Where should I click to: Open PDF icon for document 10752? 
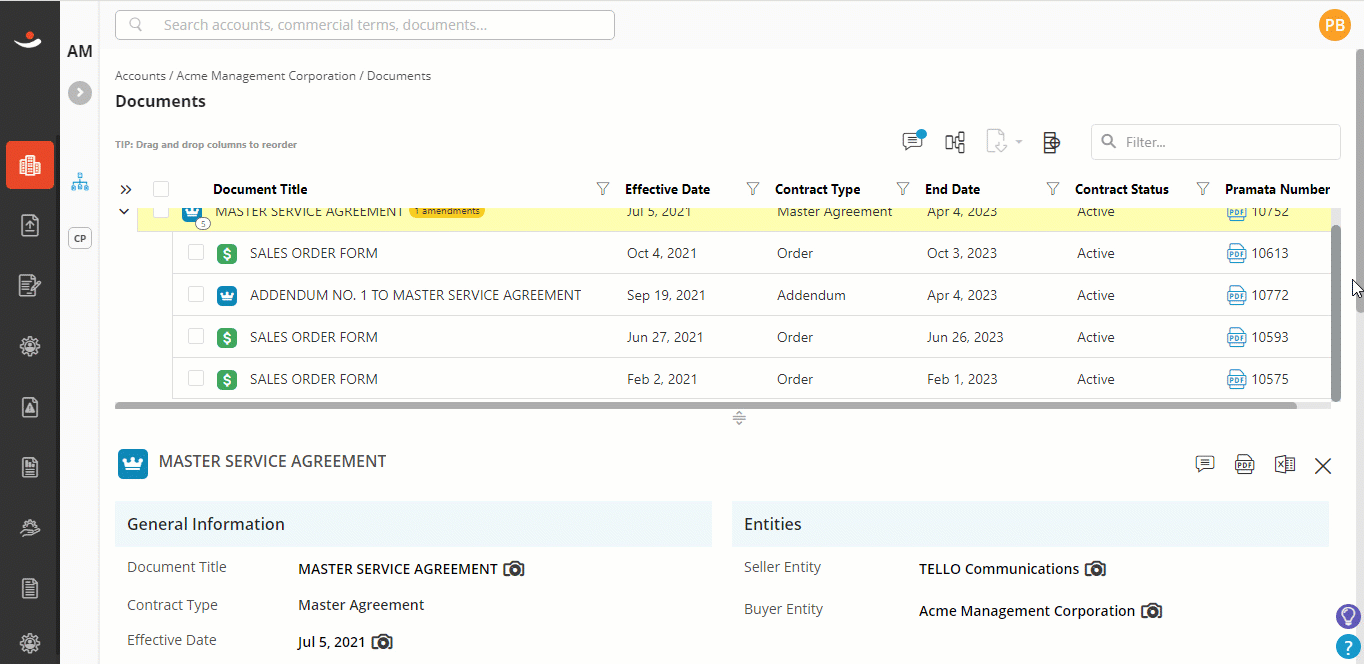tap(1236, 212)
